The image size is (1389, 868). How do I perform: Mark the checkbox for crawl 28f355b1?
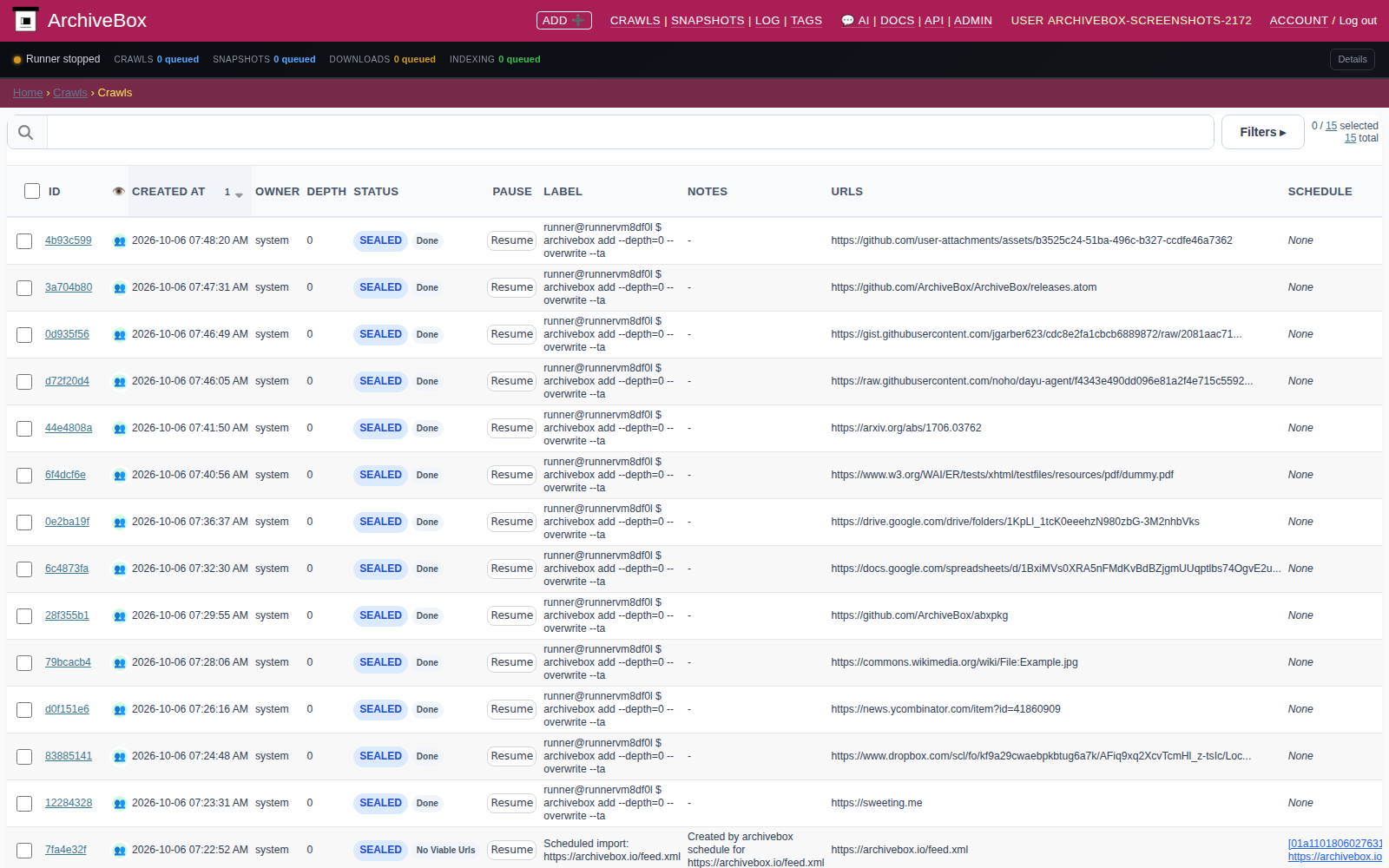[24, 616]
